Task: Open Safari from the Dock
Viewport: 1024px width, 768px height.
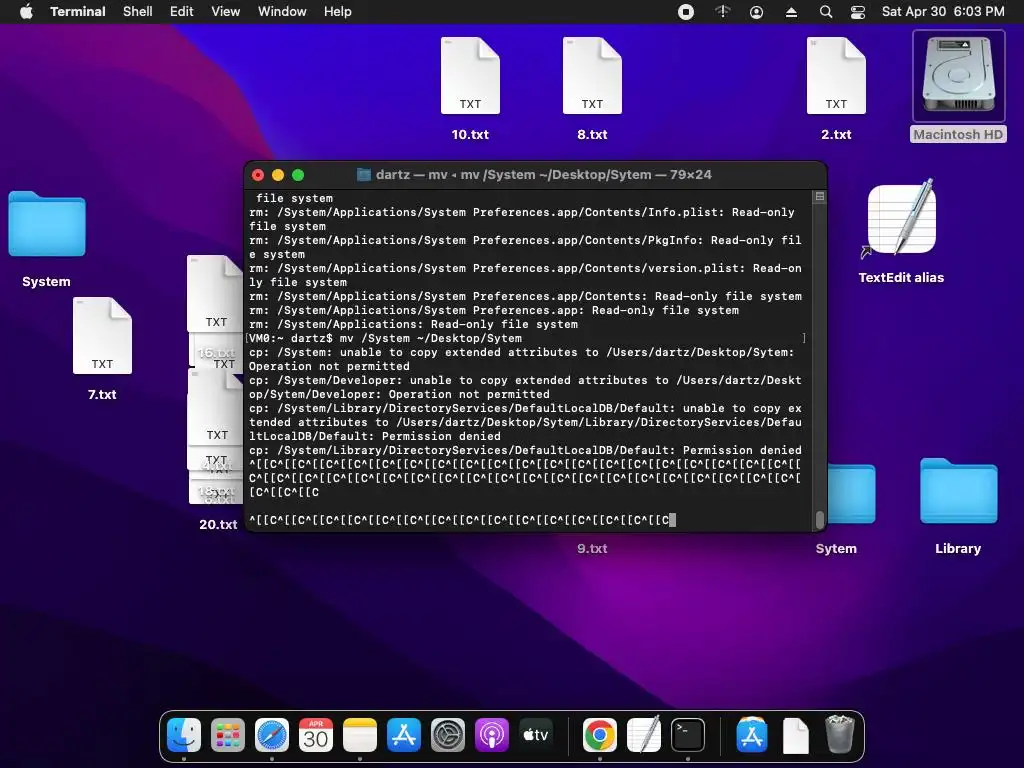Action: 272,735
